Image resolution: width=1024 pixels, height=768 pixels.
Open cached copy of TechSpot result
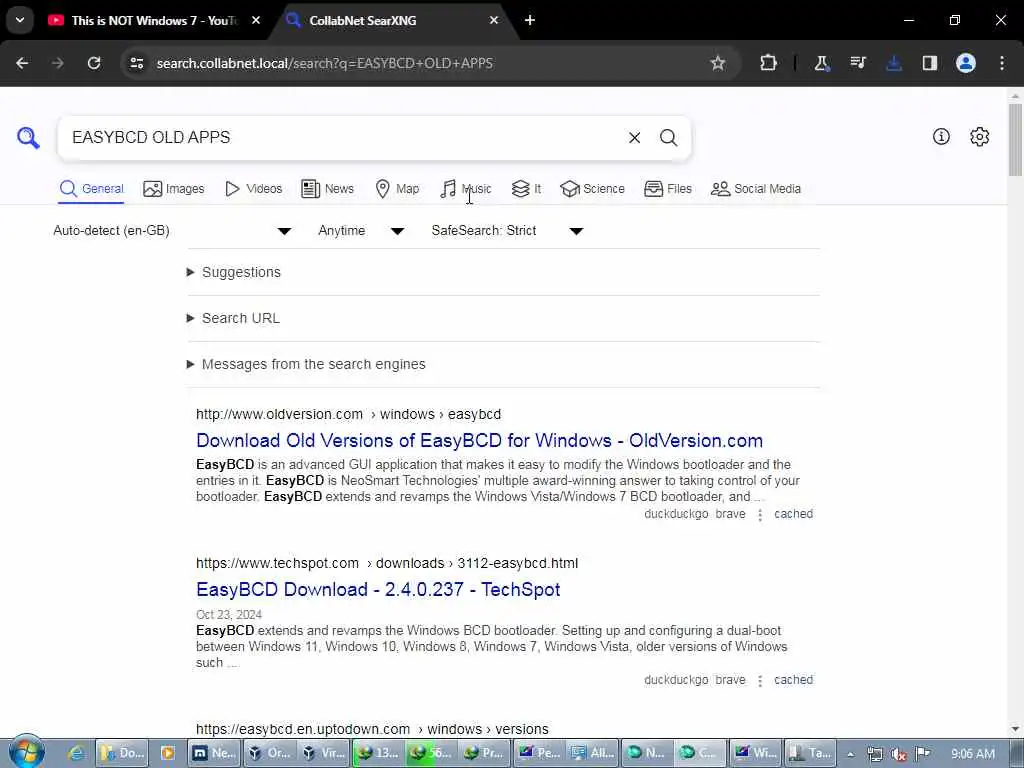pyautogui.click(x=793, y=680)
